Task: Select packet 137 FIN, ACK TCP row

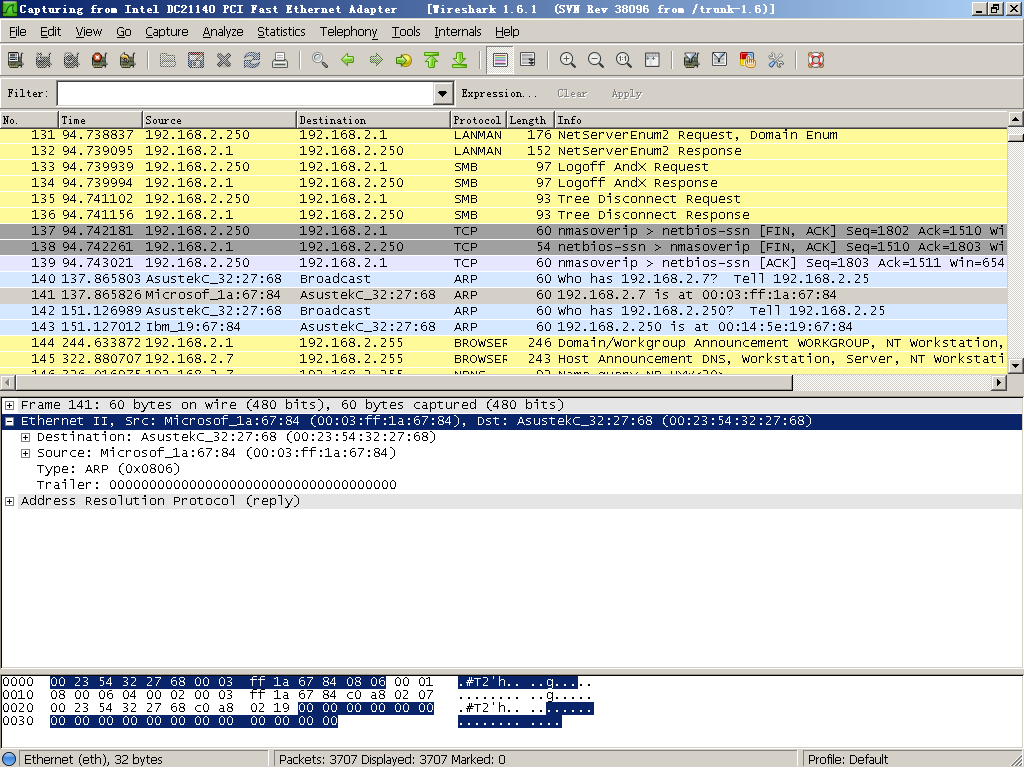Action: tap(504, 231)
